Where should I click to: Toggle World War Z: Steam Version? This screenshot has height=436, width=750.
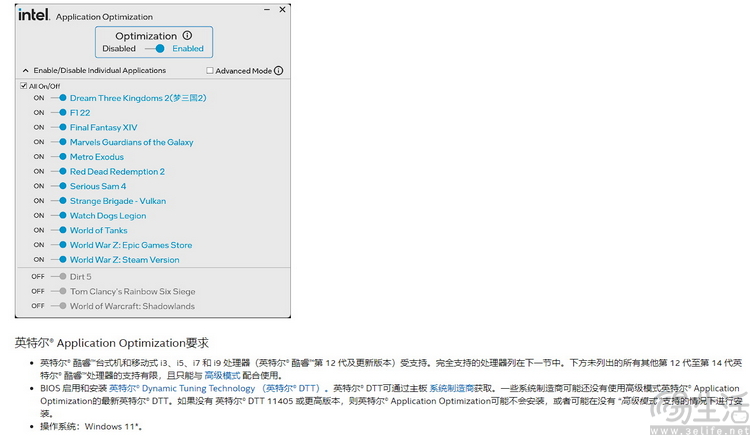tap(59, 260)
